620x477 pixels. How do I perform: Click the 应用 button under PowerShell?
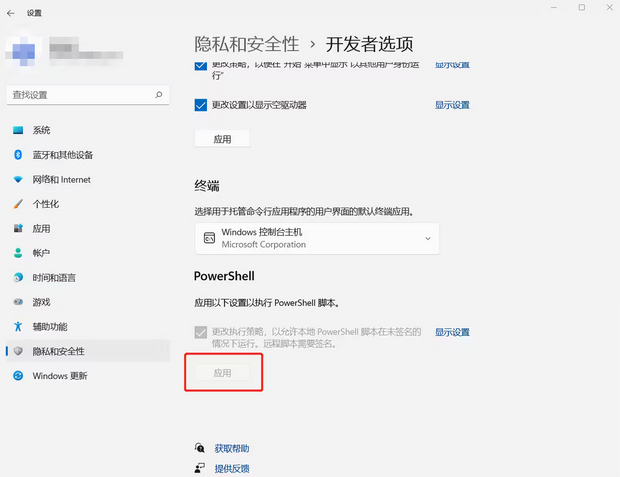pyautogui.click(x=222, y=373)
